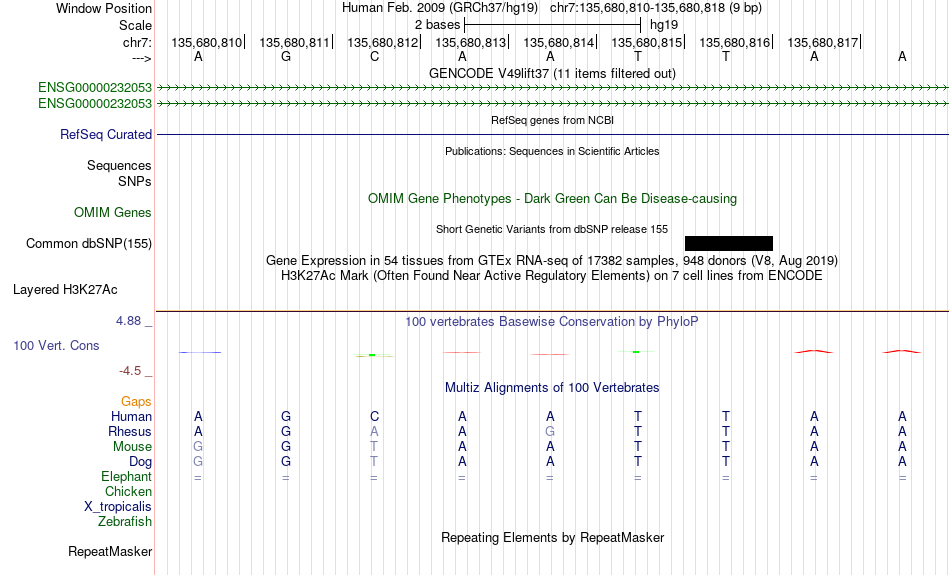Click the GENCODE V49lift37 track title

pos(553,73)
